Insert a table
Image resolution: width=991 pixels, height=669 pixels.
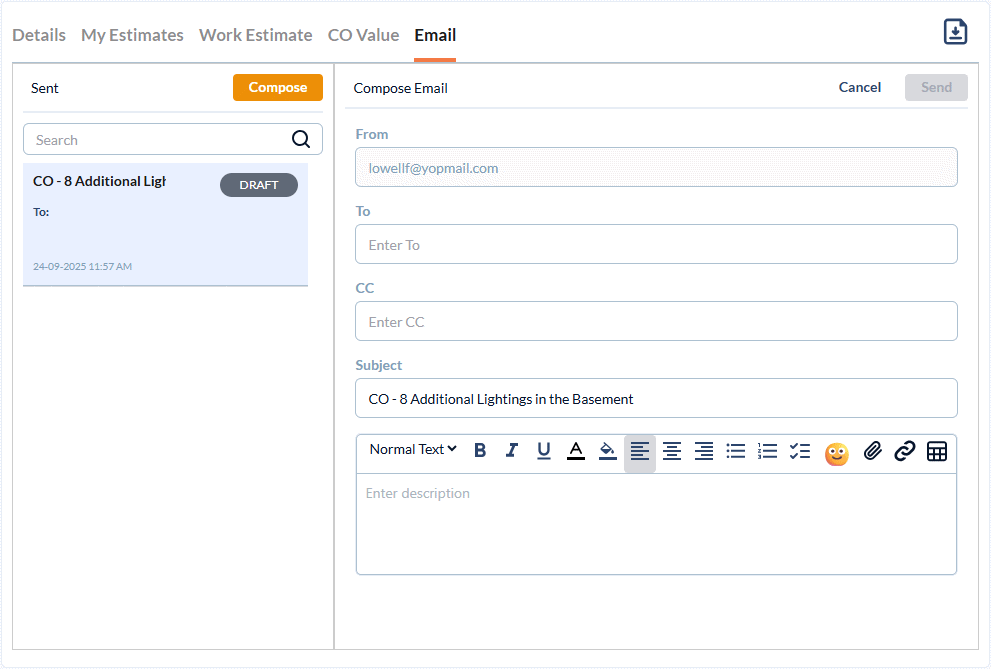(937, 451)
